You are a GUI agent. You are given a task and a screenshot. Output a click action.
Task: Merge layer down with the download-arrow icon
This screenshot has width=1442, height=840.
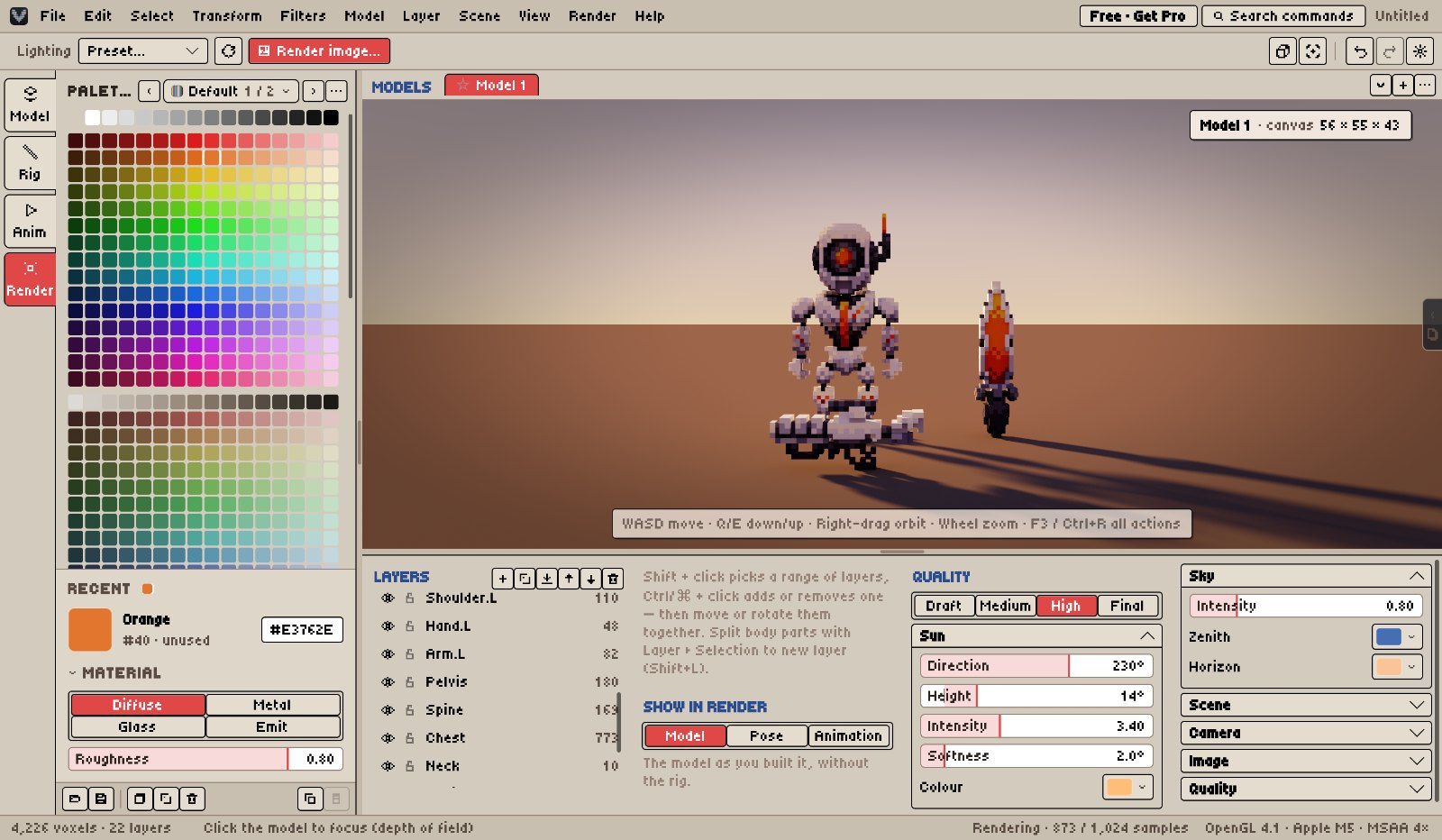pyautogui.click(x=547, y=579)
